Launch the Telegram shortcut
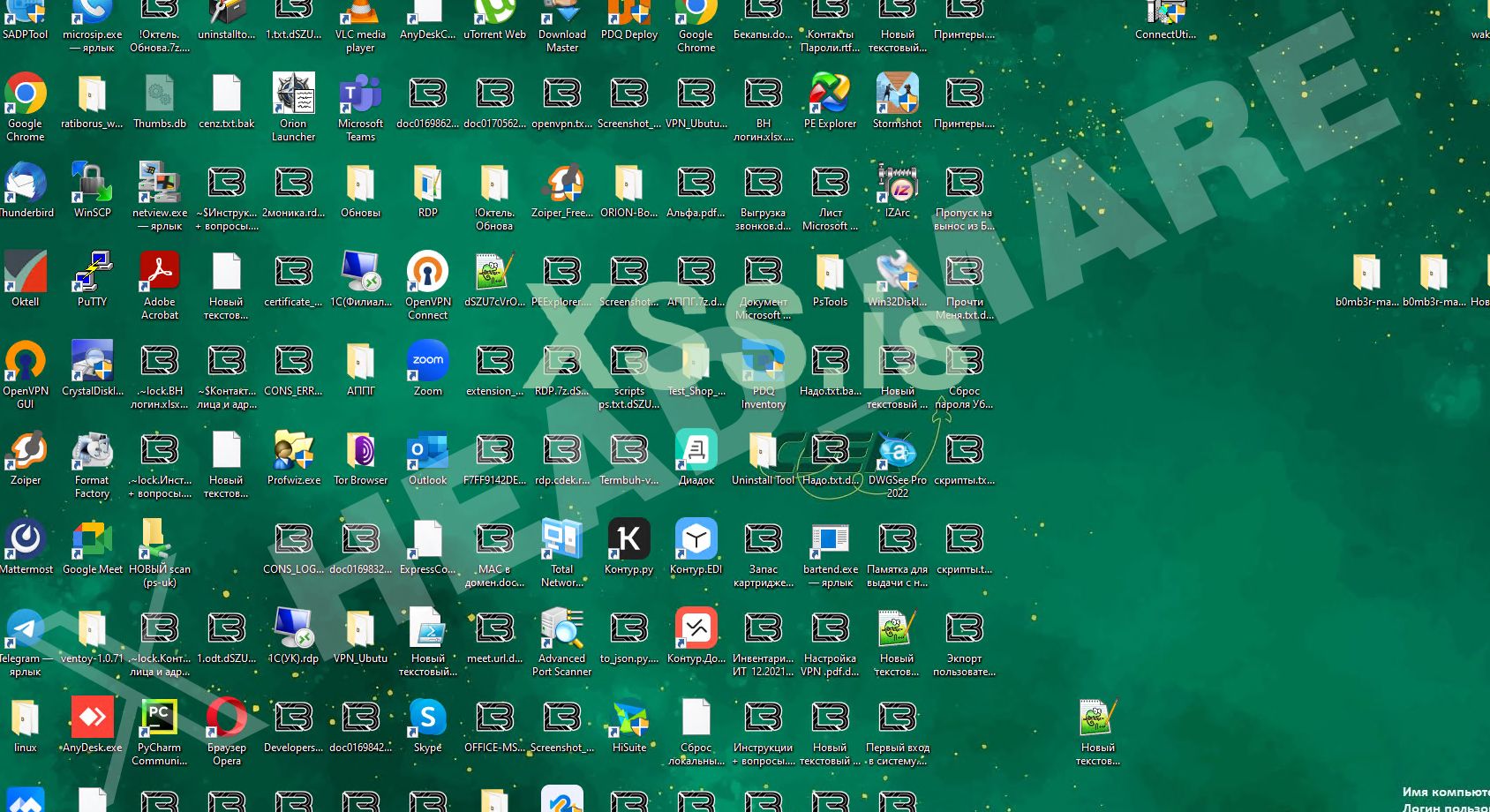 coord(26,629)
